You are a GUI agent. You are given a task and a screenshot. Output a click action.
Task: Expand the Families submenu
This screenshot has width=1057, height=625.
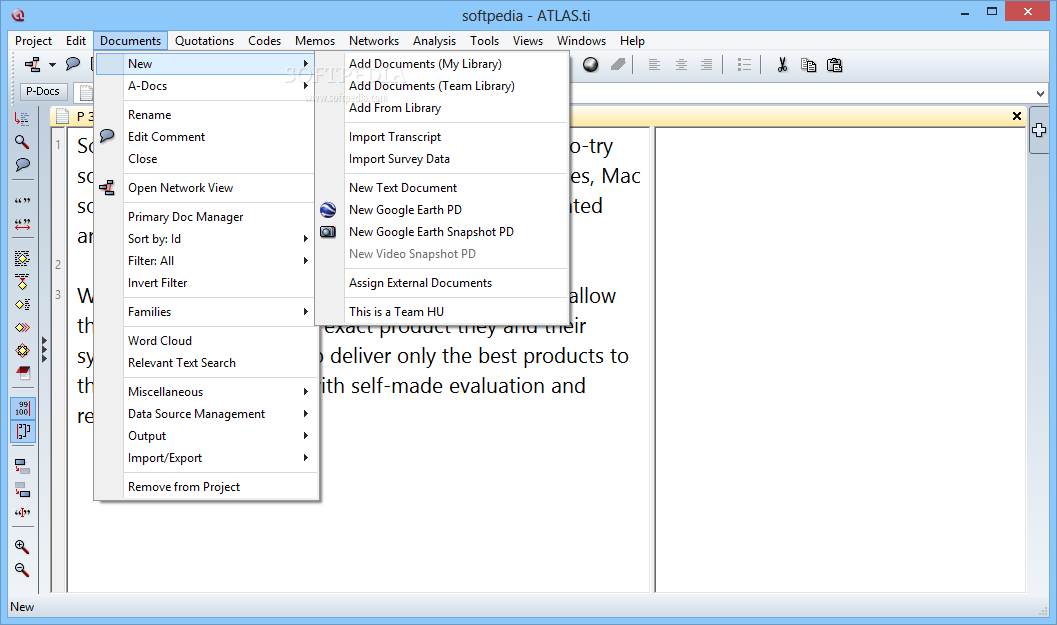click(205, 311)
